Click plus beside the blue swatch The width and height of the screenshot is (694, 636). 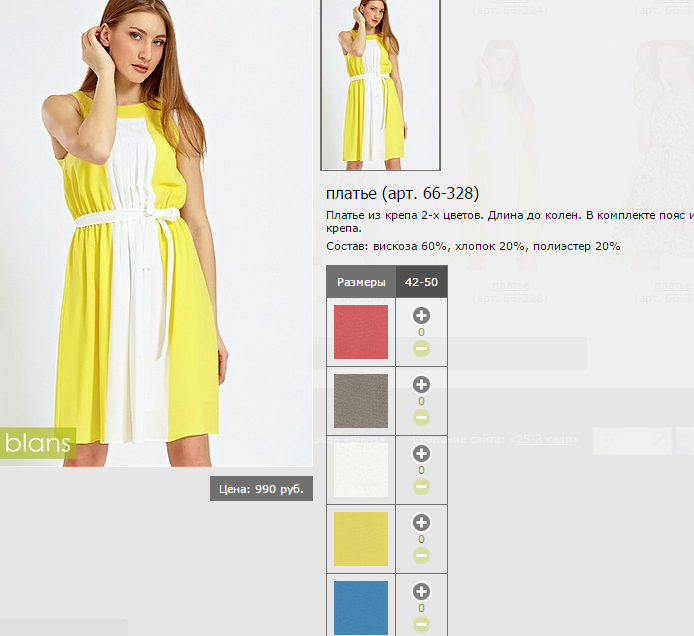pos(421,591)
